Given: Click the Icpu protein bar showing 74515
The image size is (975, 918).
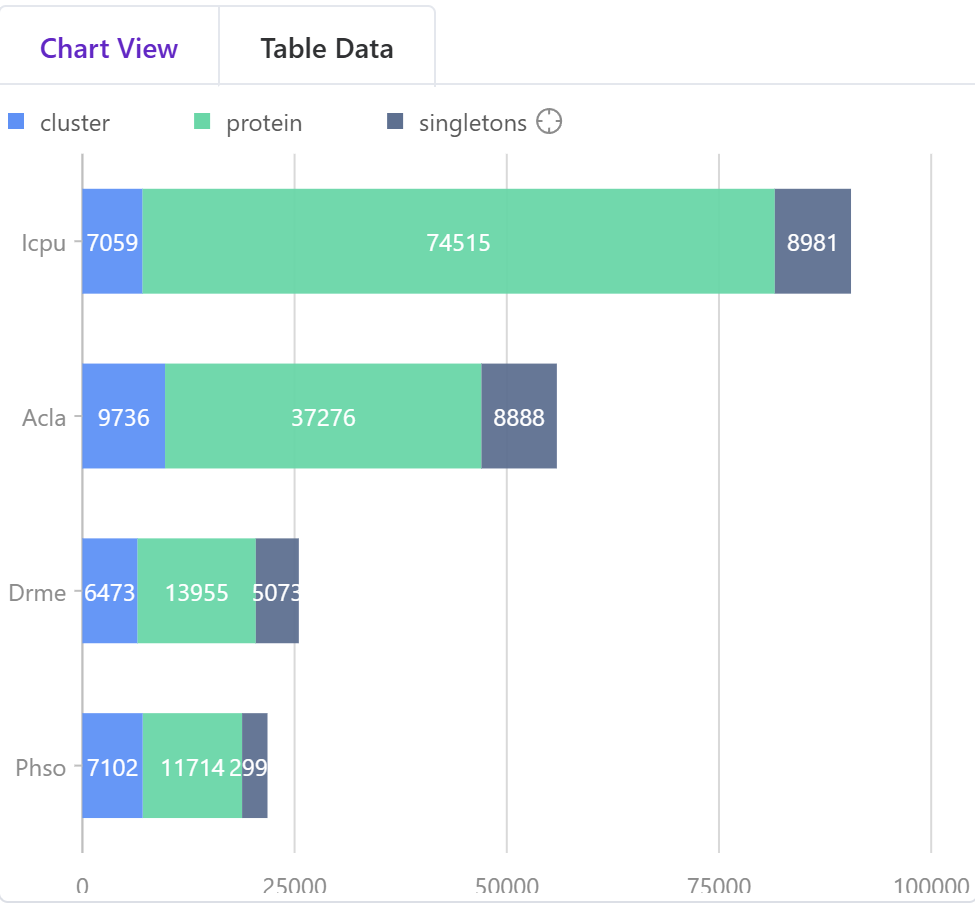Looking at the screenshot, I should 458,241.
